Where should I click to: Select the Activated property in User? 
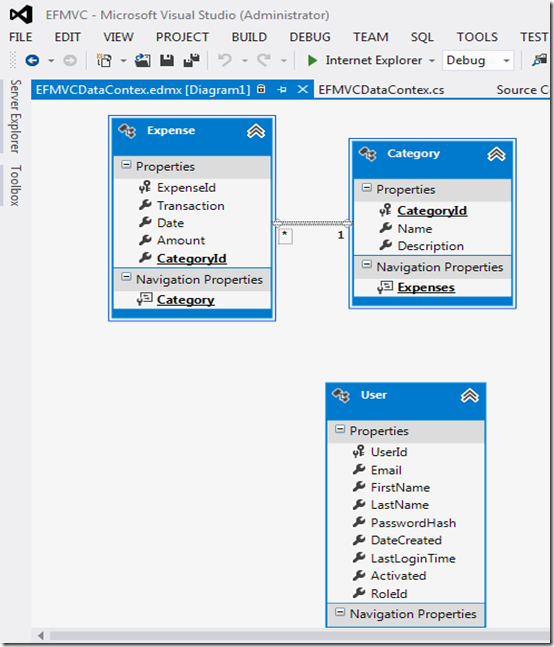tap(398, 576)
